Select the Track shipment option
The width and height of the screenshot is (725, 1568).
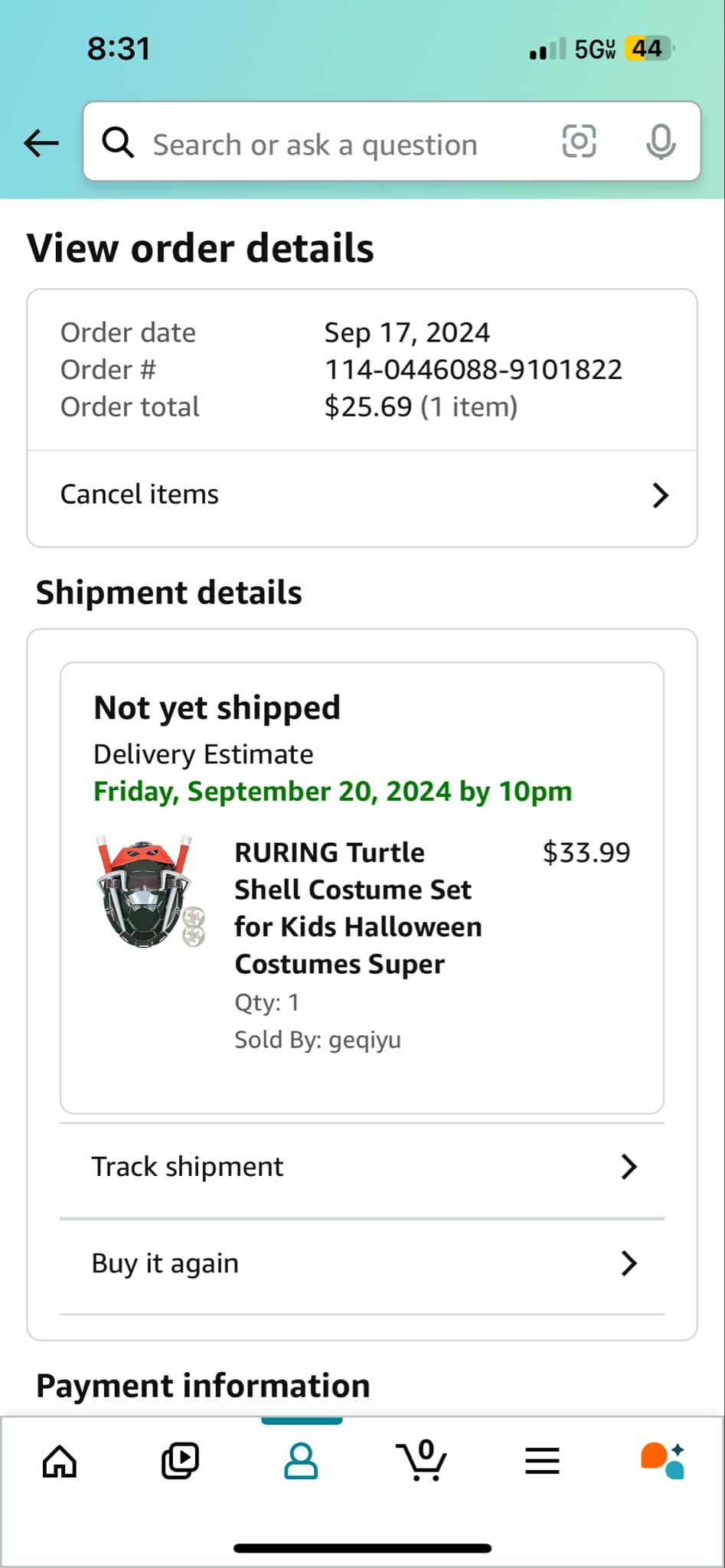tap(188, 1167)
